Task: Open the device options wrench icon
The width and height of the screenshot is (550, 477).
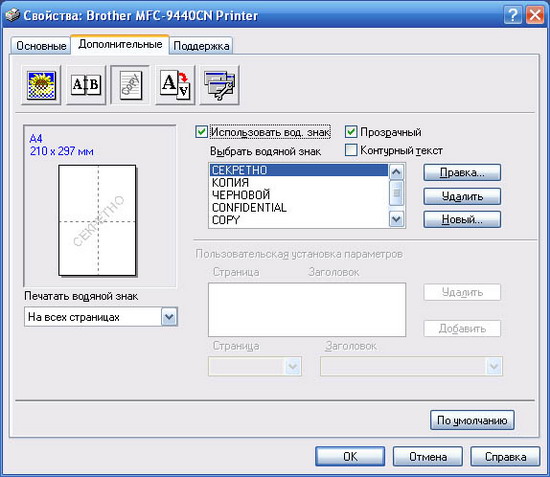Action: tap(220, 85)
